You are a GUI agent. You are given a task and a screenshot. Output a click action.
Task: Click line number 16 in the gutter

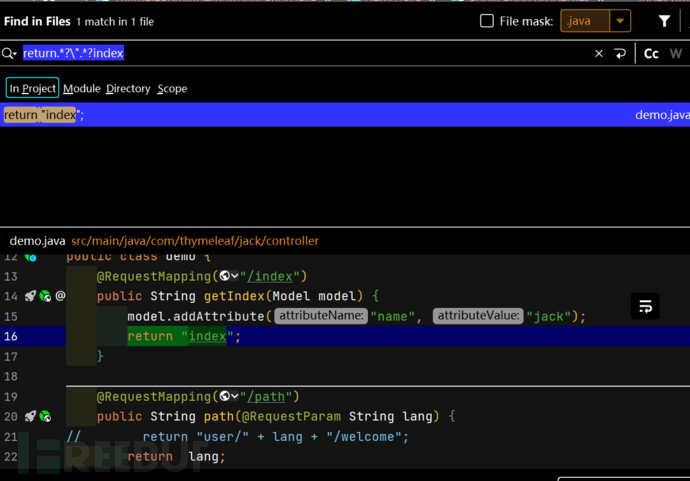point(11,336)
